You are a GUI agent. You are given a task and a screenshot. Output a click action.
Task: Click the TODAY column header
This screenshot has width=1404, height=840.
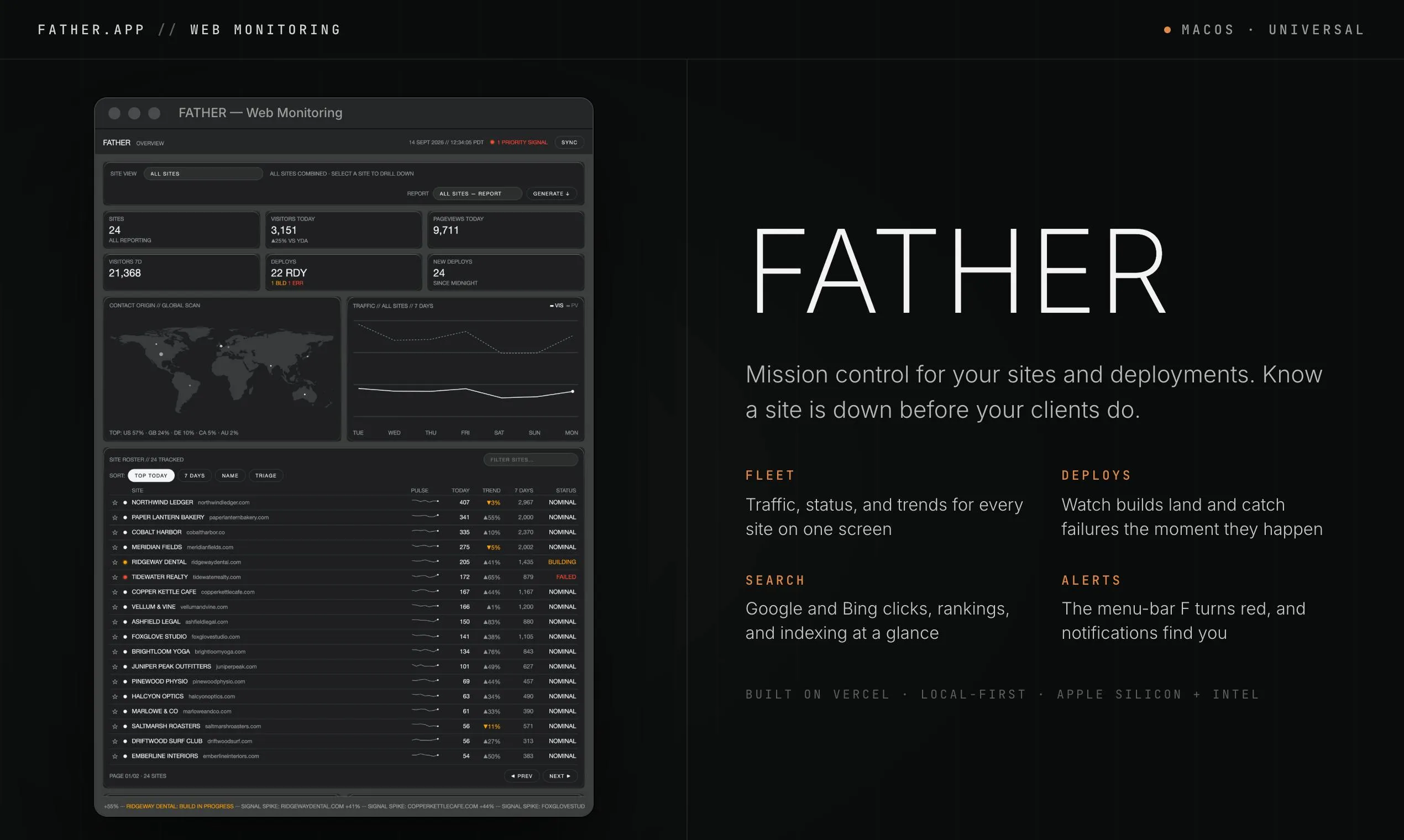460,491
